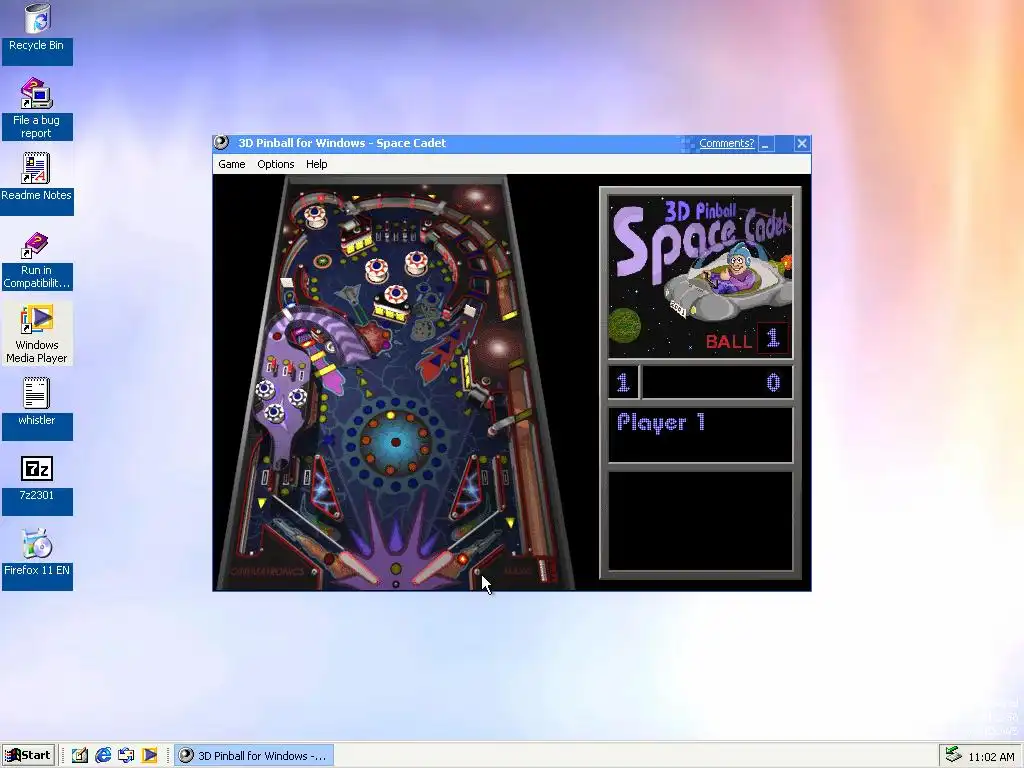This screenshot has height=768, width=1024.
Task: Open the File a bug report shortcut
Action: click(37, 108)
